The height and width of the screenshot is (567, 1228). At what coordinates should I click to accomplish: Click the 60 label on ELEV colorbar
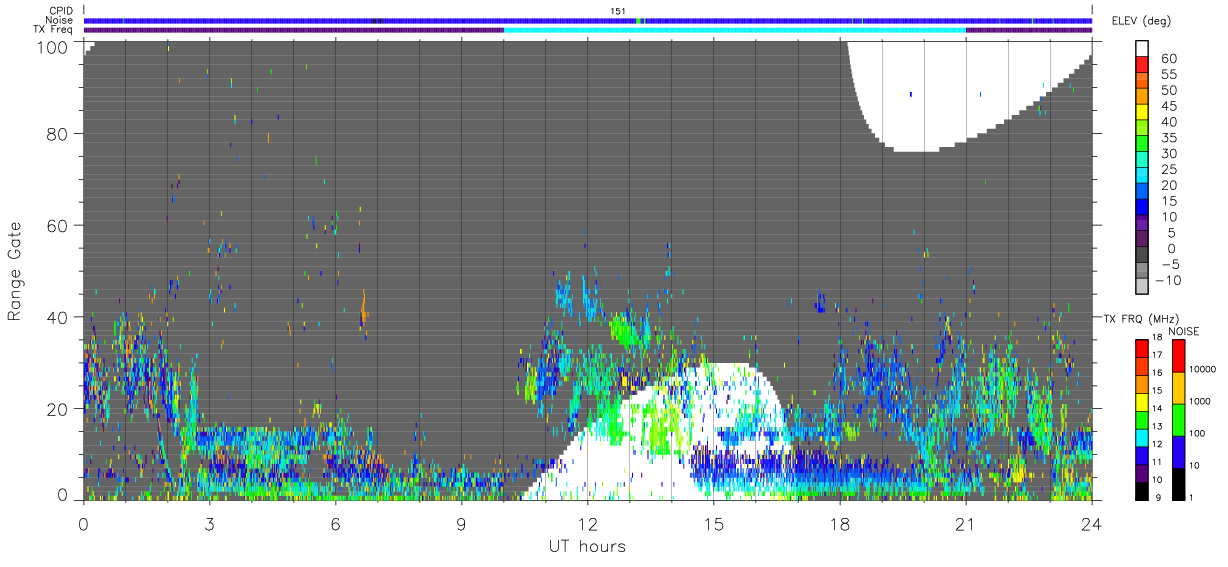1168,59
